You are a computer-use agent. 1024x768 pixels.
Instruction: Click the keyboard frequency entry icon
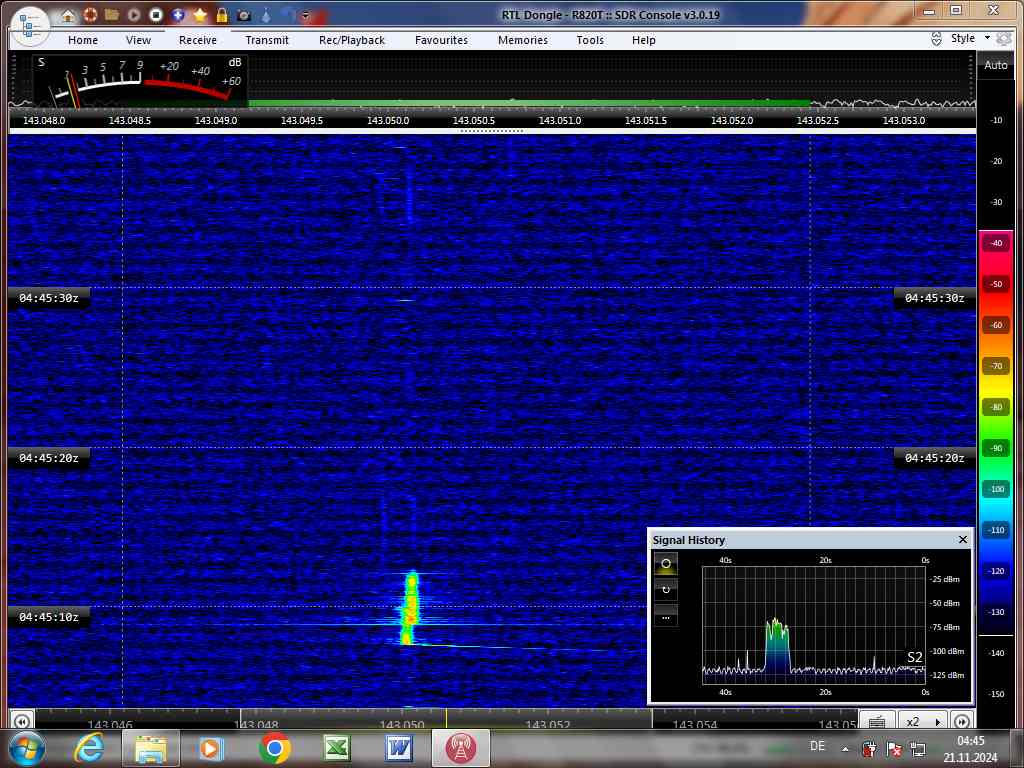(x=877, y=721)
